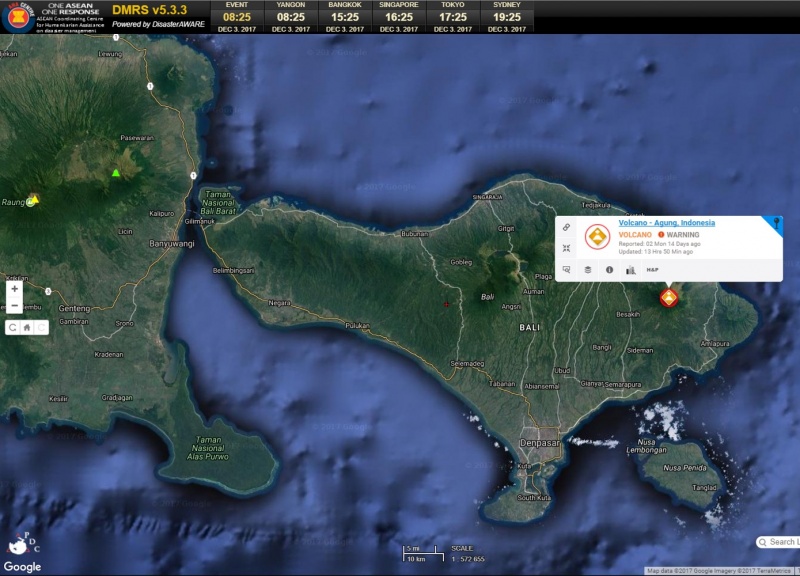Open the bar chart icon in popup
Viewport: 800px width, 576px height.
tap(631, 269)
